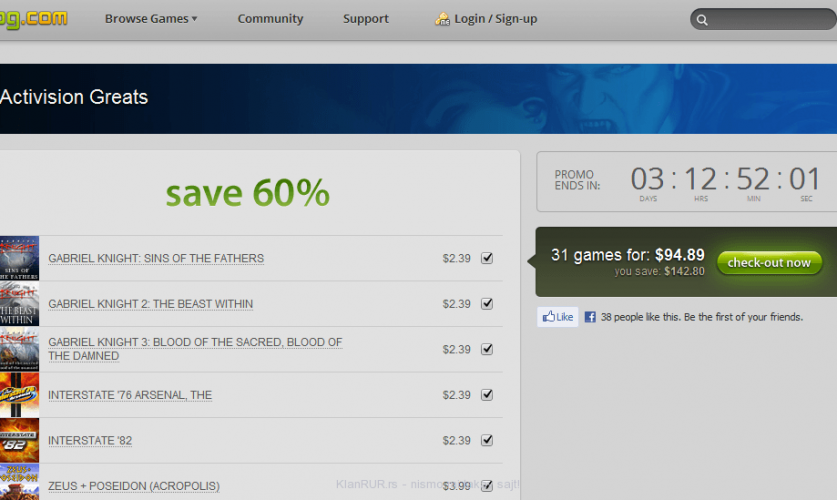
Task: Click the Facebook logo icon beside like count
Action: pyautogui.click(x=590, y=317)
